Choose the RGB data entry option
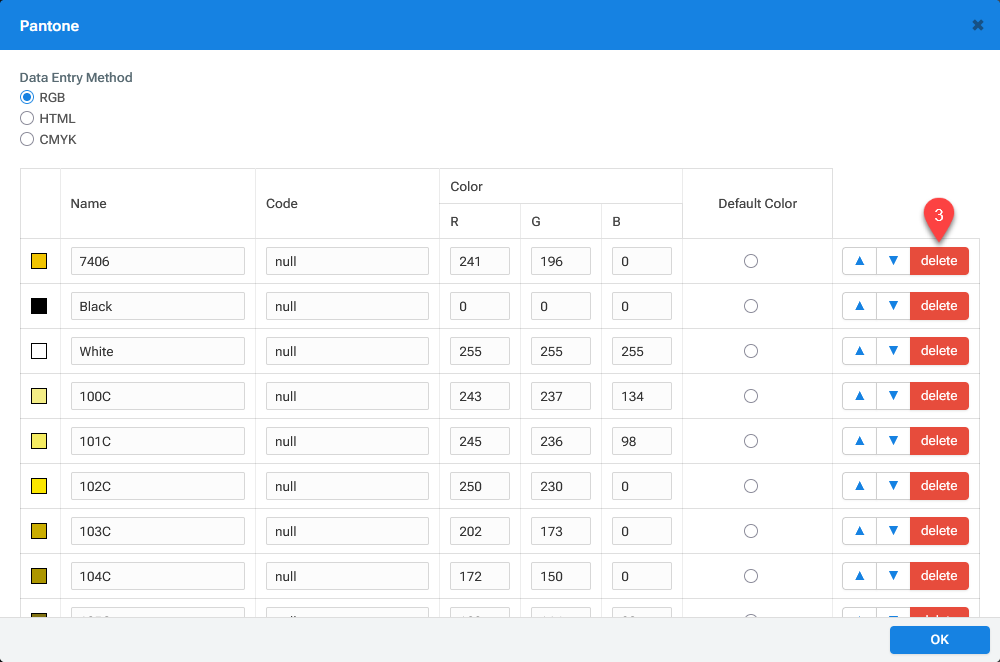Image resolution: width=1000 pixels, height=662 pixels. [27, 97]
